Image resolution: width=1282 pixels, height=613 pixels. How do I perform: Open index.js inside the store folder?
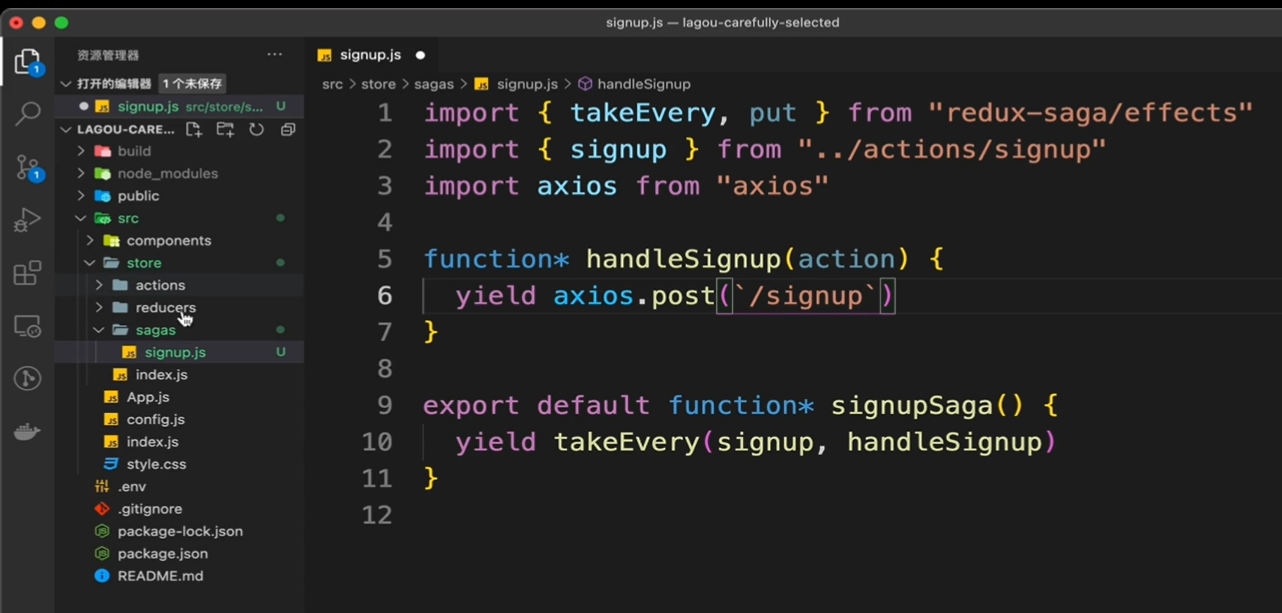(179, 375)
